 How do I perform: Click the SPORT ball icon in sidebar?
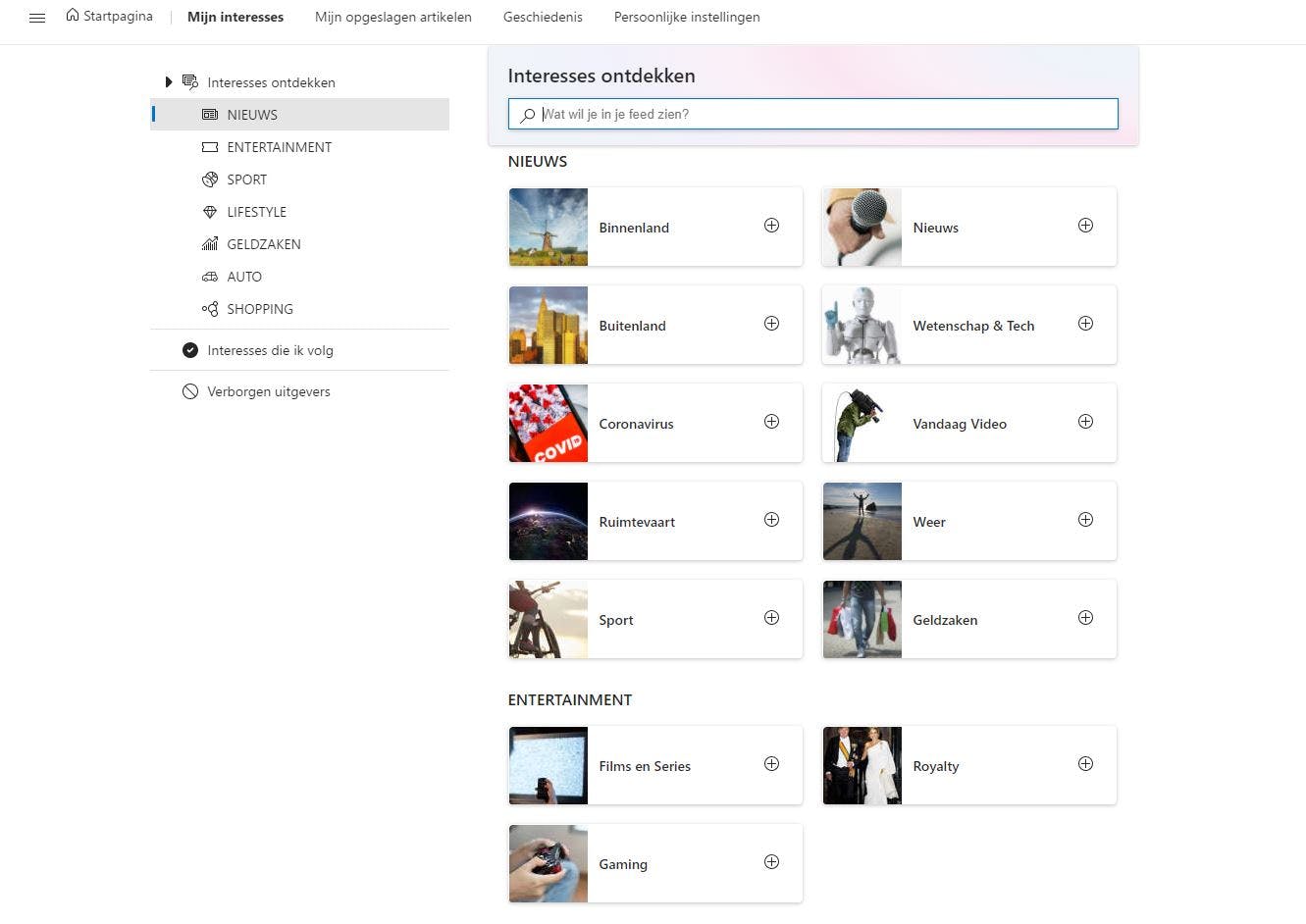coord(210,180)
